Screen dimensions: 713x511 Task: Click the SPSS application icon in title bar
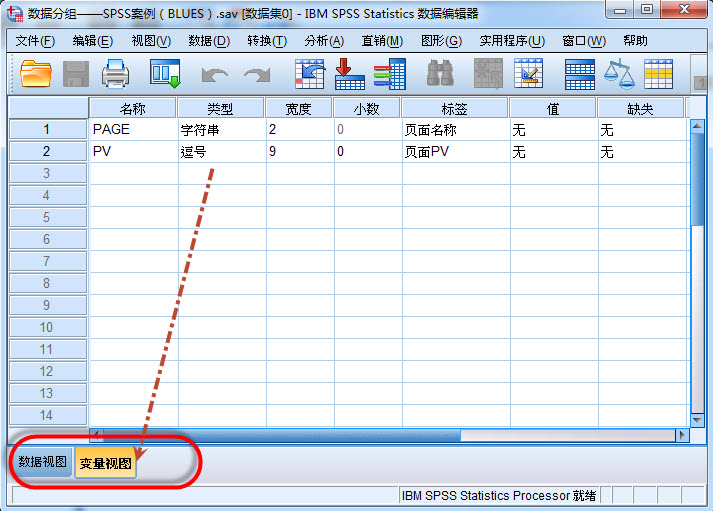coord(15,14)
